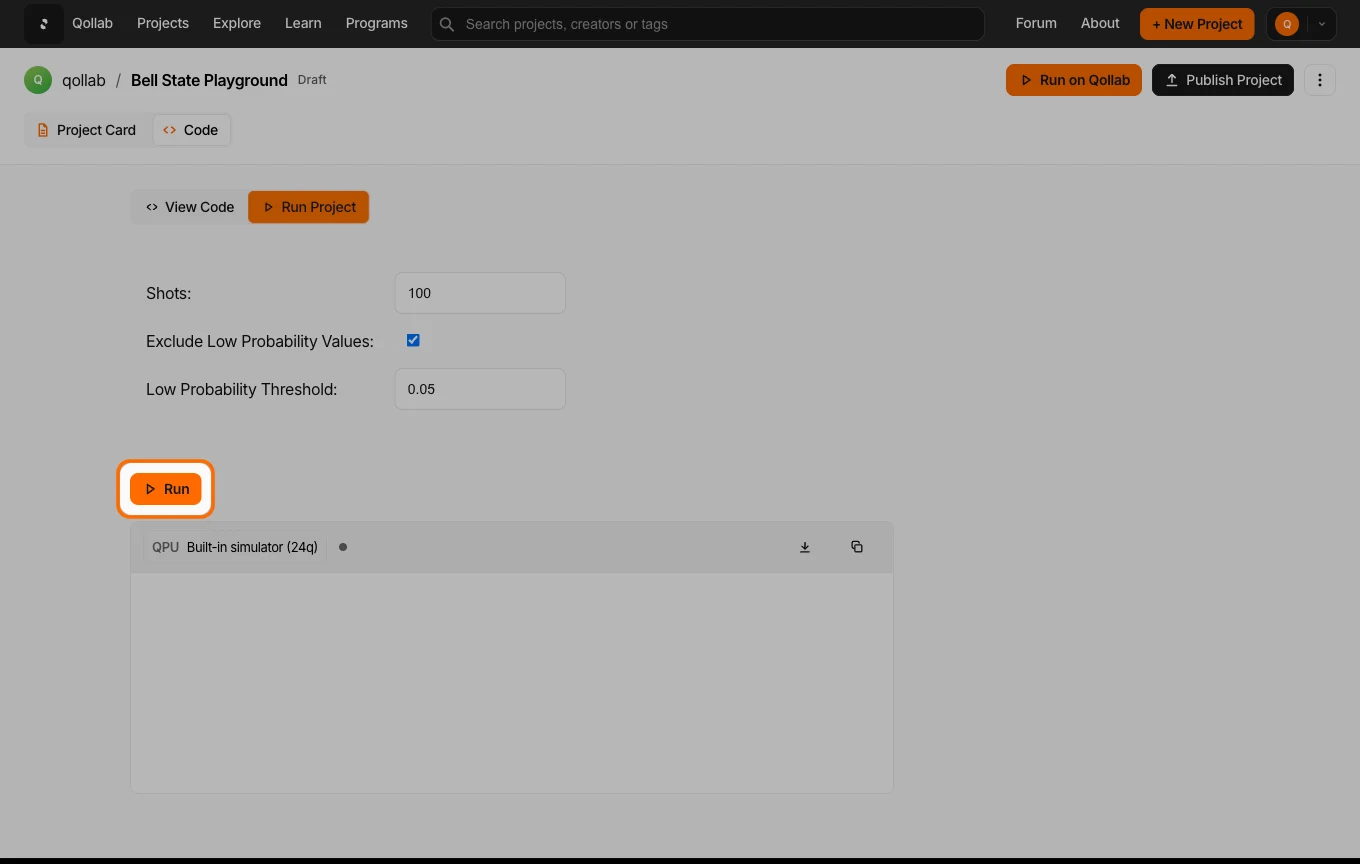Open the Explore menu
The width and height of the screenshot is (1360, 864).
237,23
